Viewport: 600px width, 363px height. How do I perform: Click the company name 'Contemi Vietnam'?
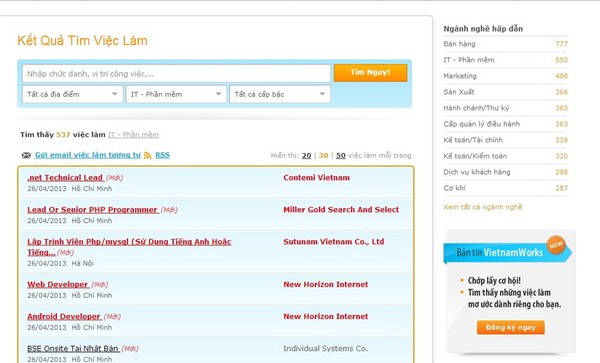[x=316, y=177]
